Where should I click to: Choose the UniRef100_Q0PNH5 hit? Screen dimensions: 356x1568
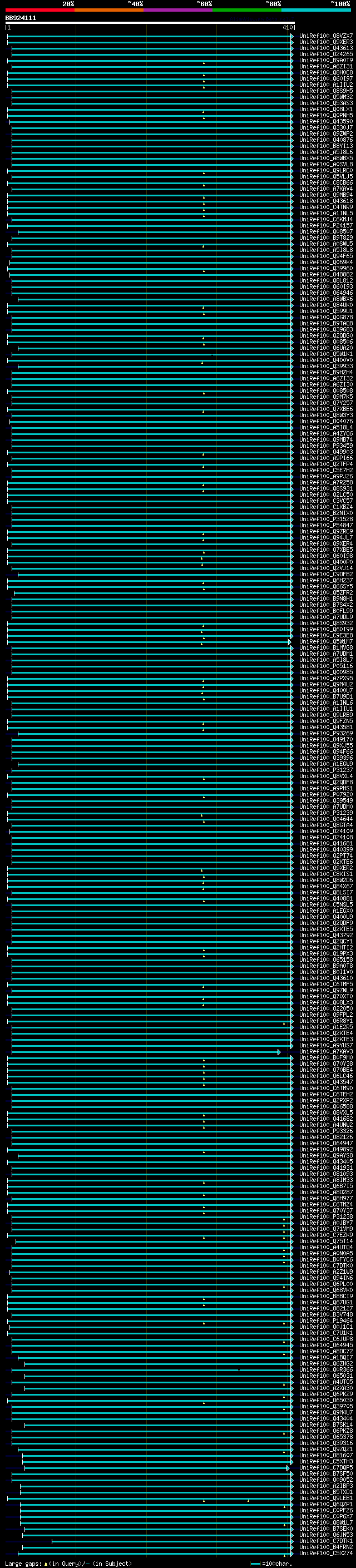tap(326, 115)
